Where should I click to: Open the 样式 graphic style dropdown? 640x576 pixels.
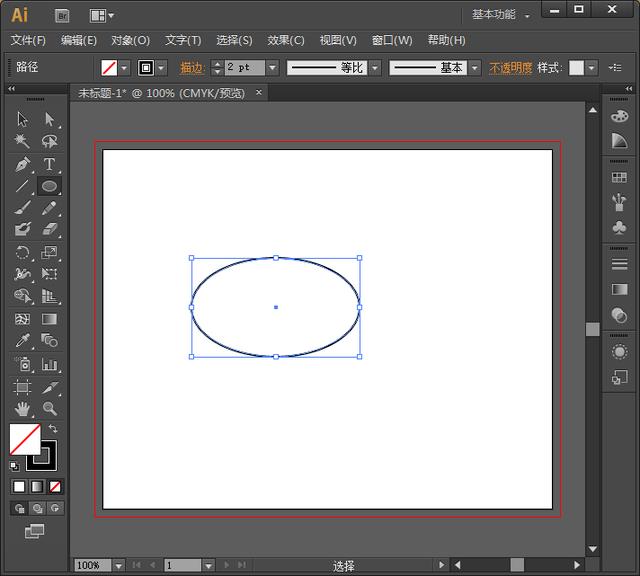pos(592,68)
